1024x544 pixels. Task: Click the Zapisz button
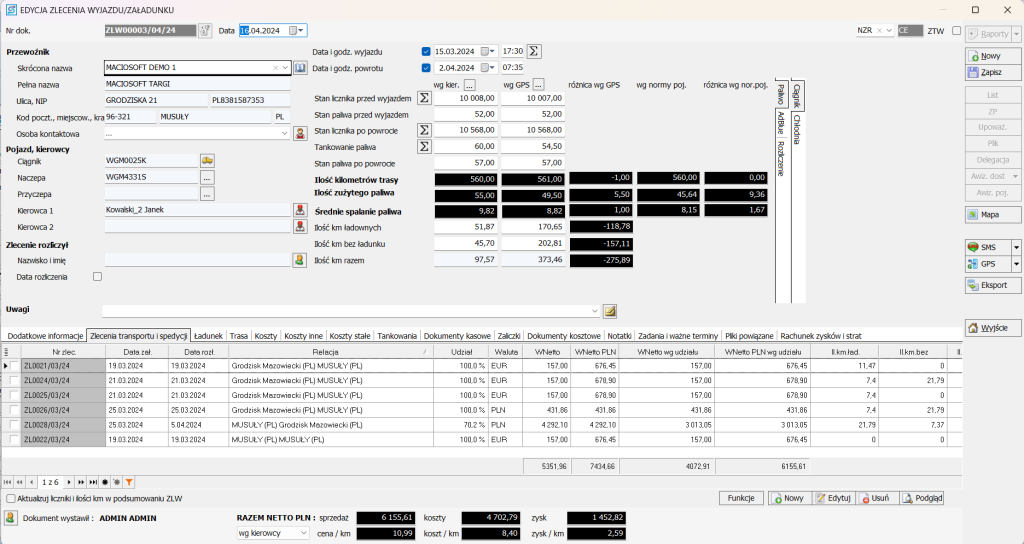[991, 73]
